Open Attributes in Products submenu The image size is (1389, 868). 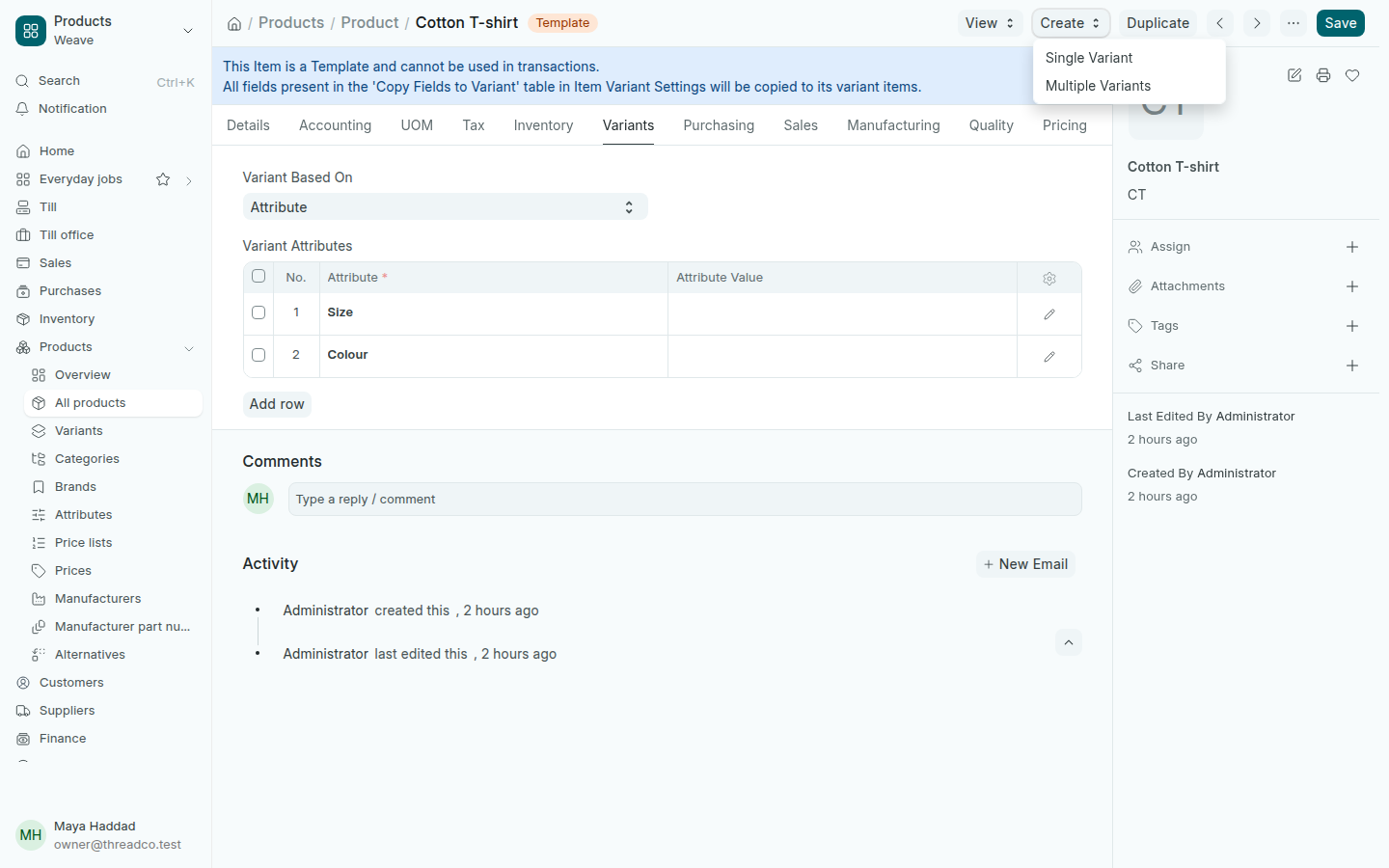pos(113,515)
